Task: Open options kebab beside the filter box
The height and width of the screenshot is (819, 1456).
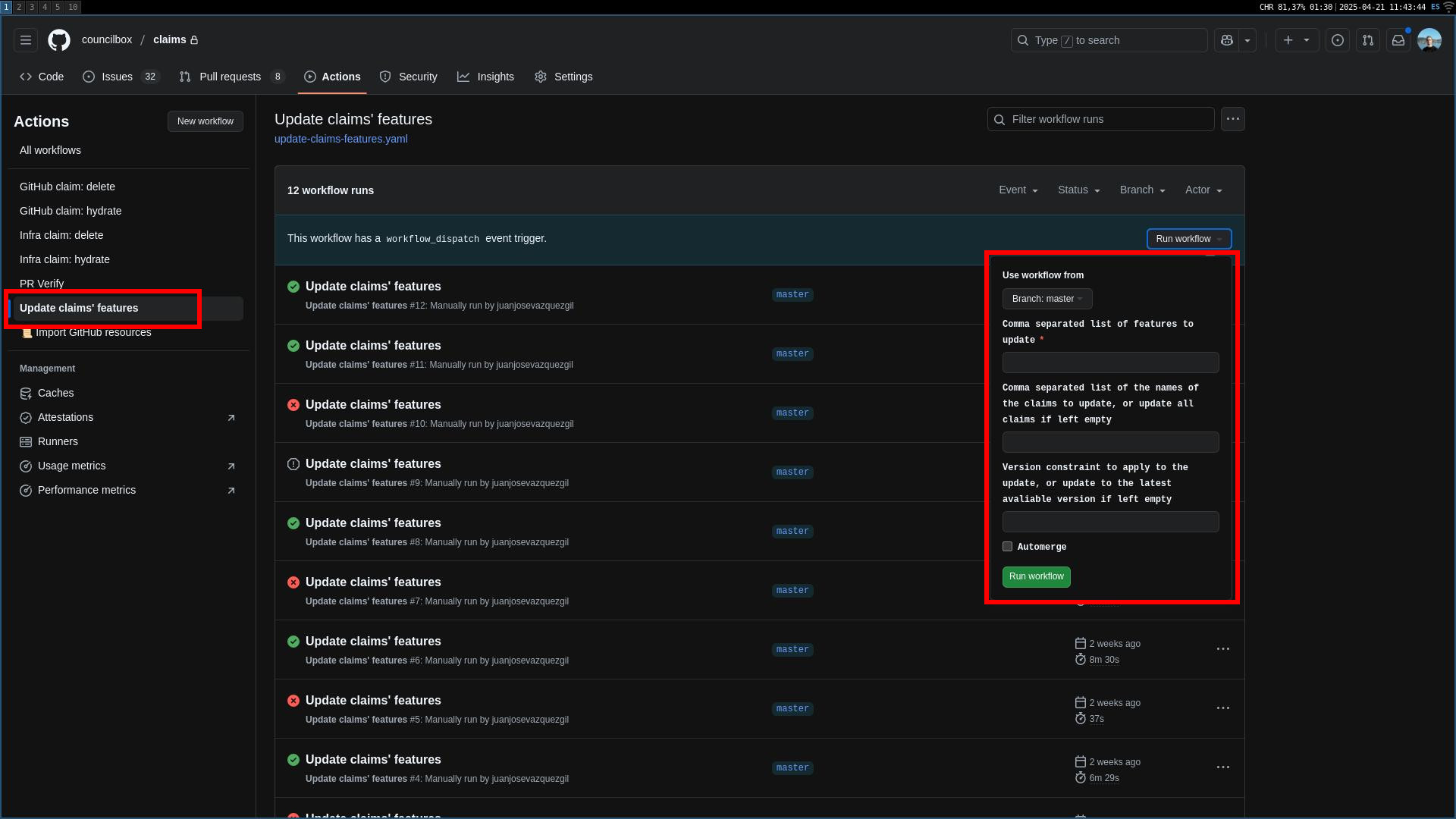Action: (x=1232, y=118)
